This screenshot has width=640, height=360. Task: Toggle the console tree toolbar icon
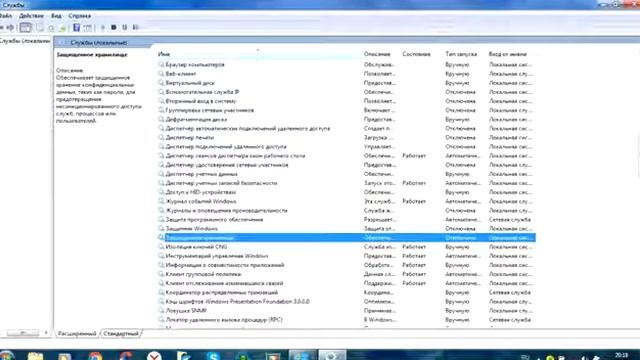pyautogui.click(x=25, y=27)
